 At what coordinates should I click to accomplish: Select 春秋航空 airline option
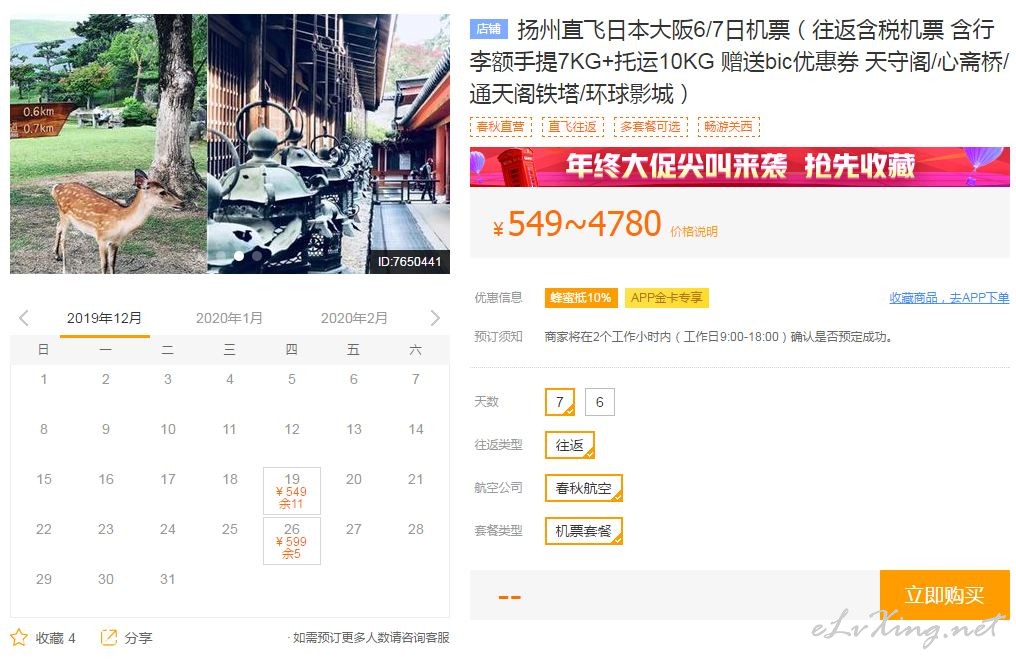584,488
